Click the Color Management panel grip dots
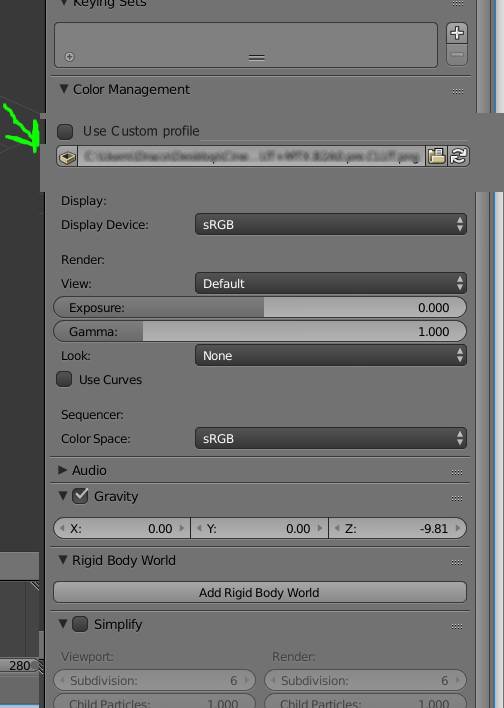Viewport: 504px width, 708px height. pyautogui.click(x=457, y=91)
